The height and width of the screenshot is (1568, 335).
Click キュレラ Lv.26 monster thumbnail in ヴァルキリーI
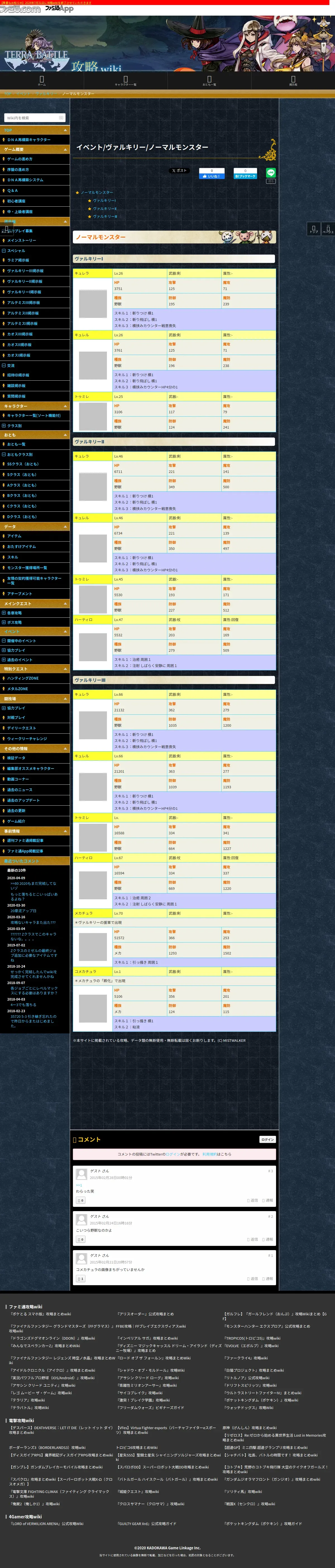click(93, 304)
